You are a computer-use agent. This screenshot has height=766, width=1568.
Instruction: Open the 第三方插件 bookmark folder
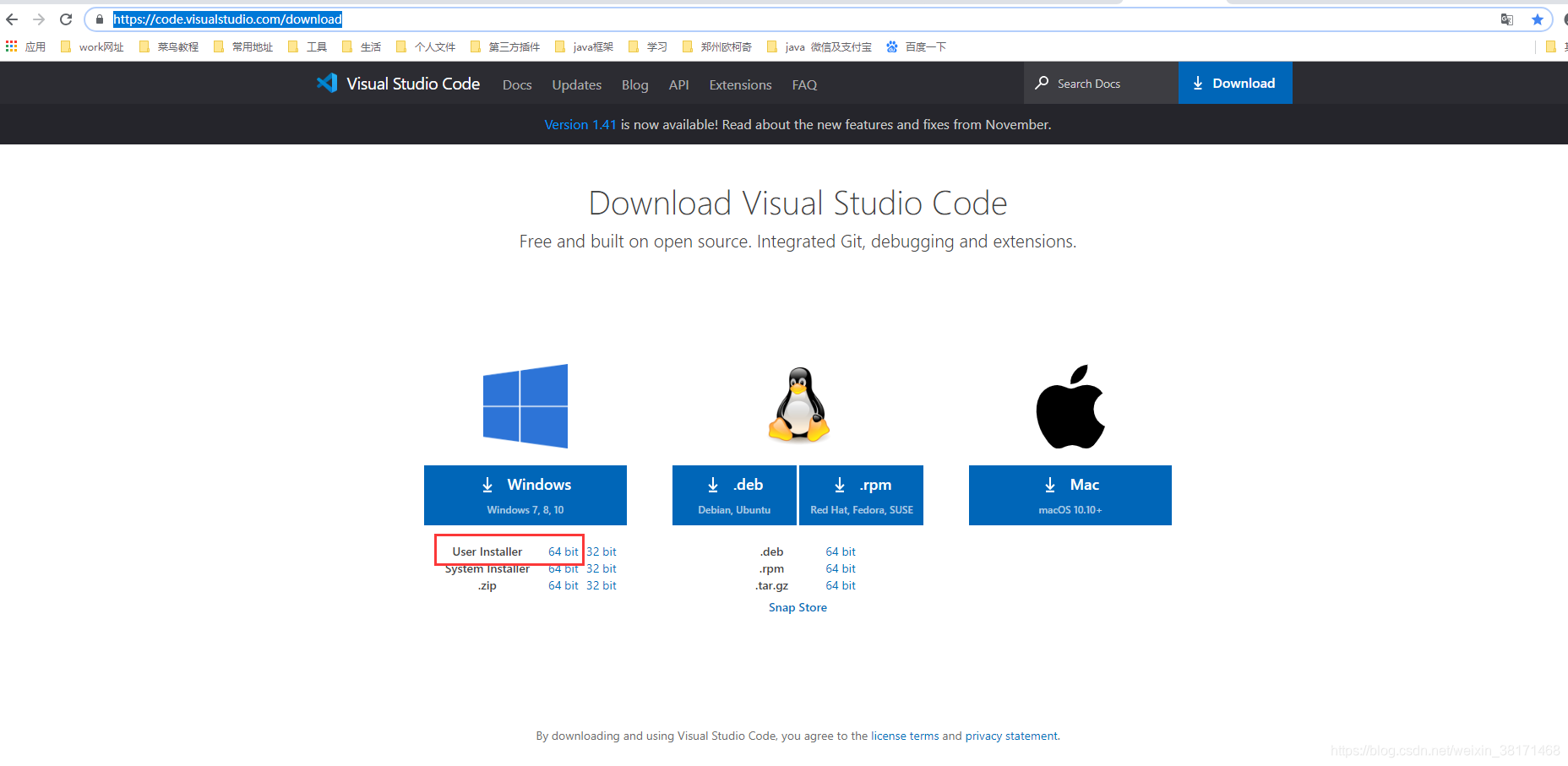point(505,46)
